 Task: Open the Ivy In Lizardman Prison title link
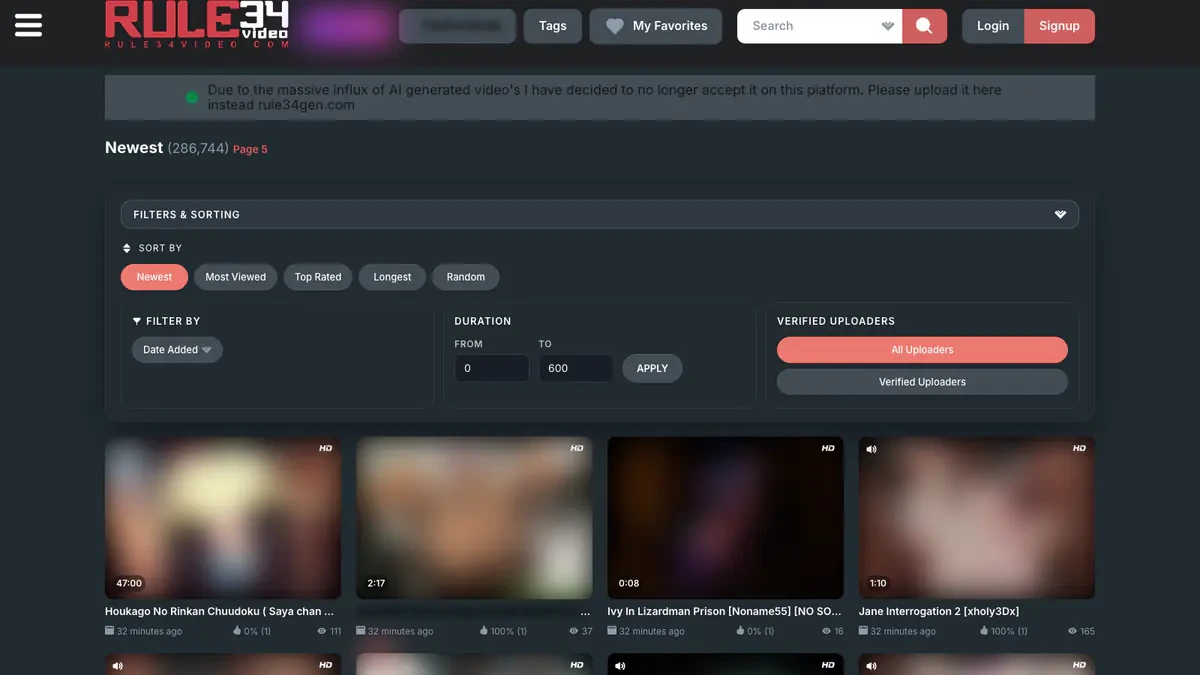[725, 611]
